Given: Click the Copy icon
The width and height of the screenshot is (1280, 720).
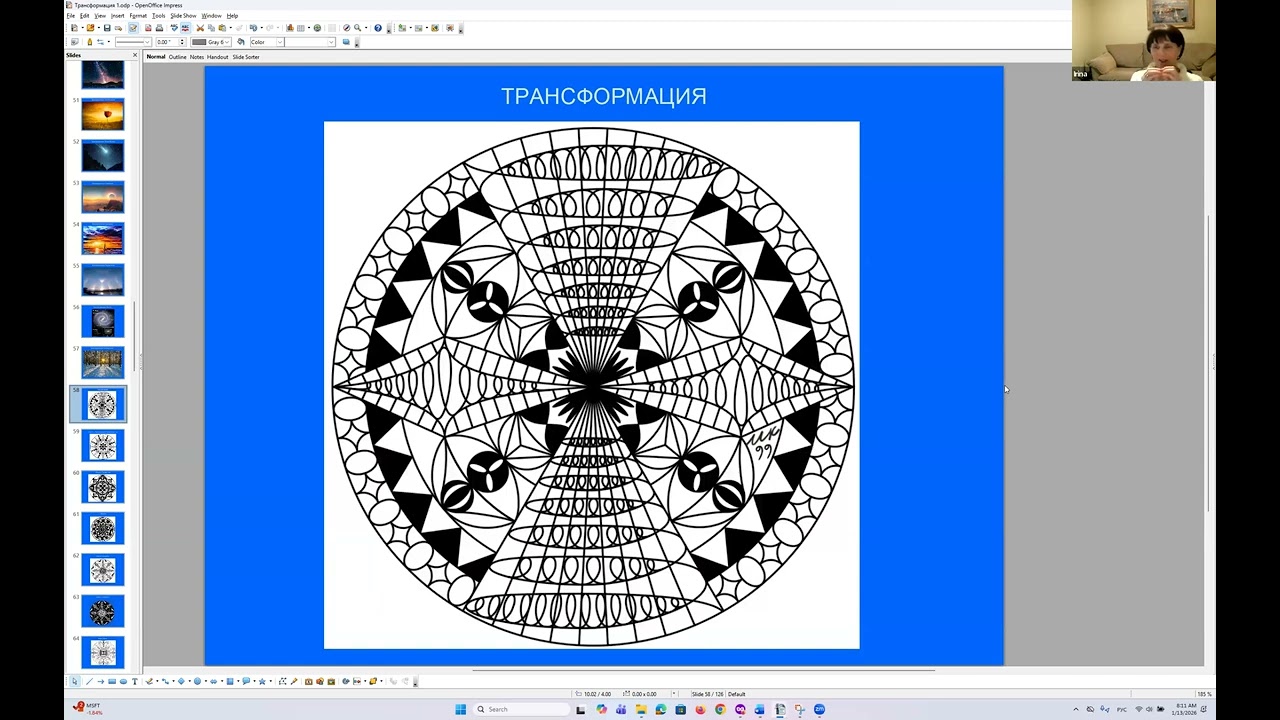Looking at the screenshot, I should (x=211, y=28).
